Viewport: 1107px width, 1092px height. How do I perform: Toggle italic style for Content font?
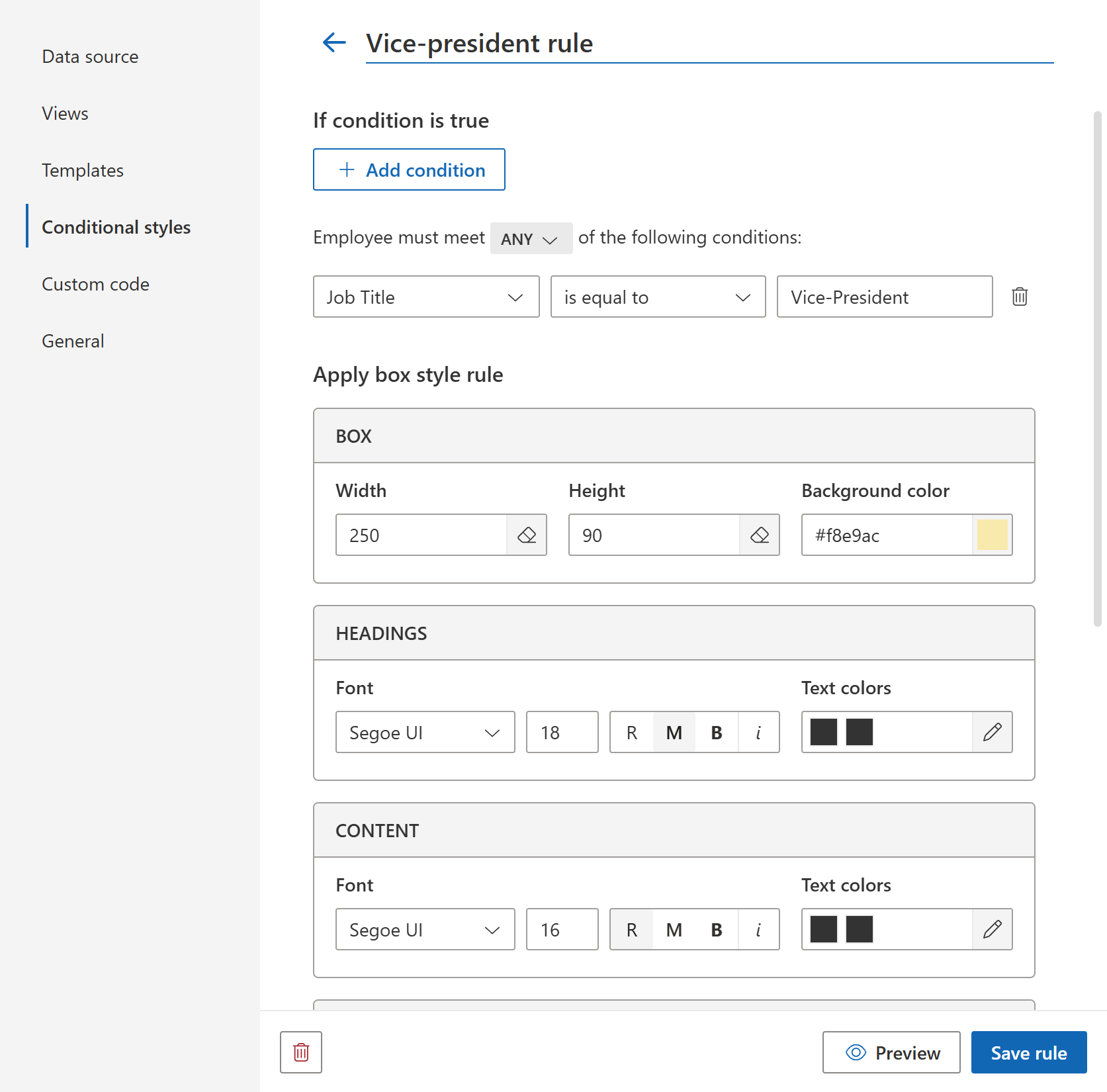tap(758, 929)
